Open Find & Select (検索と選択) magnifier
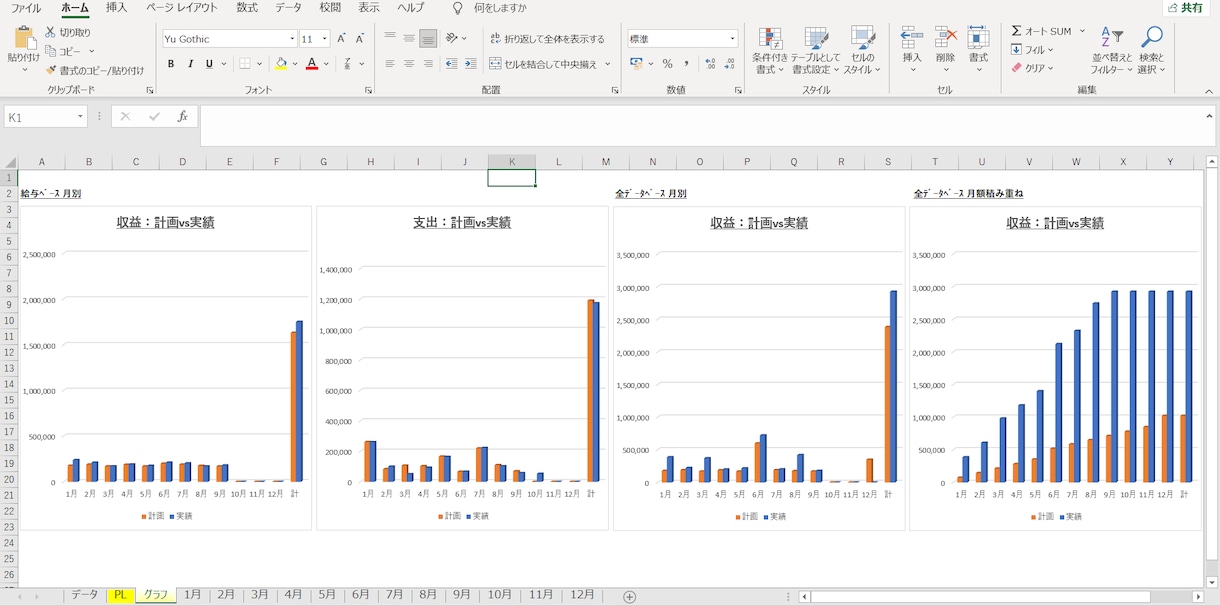Screen dimensions: 1220x606 1152,38
